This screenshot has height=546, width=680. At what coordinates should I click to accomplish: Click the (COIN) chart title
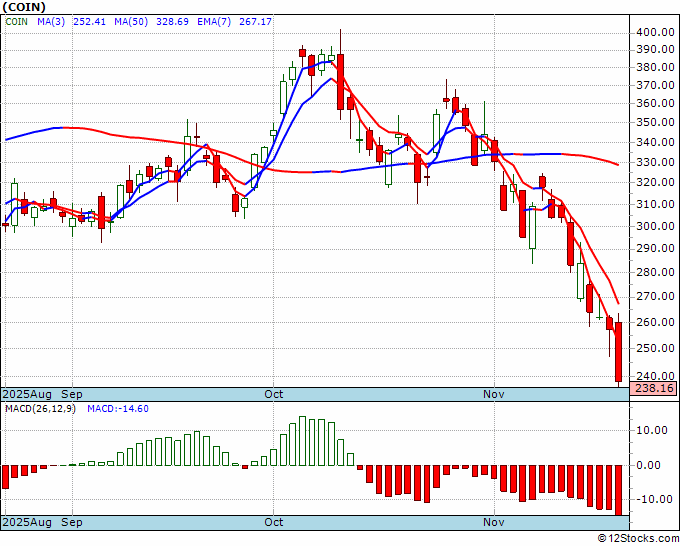click(x=24, y=7)
